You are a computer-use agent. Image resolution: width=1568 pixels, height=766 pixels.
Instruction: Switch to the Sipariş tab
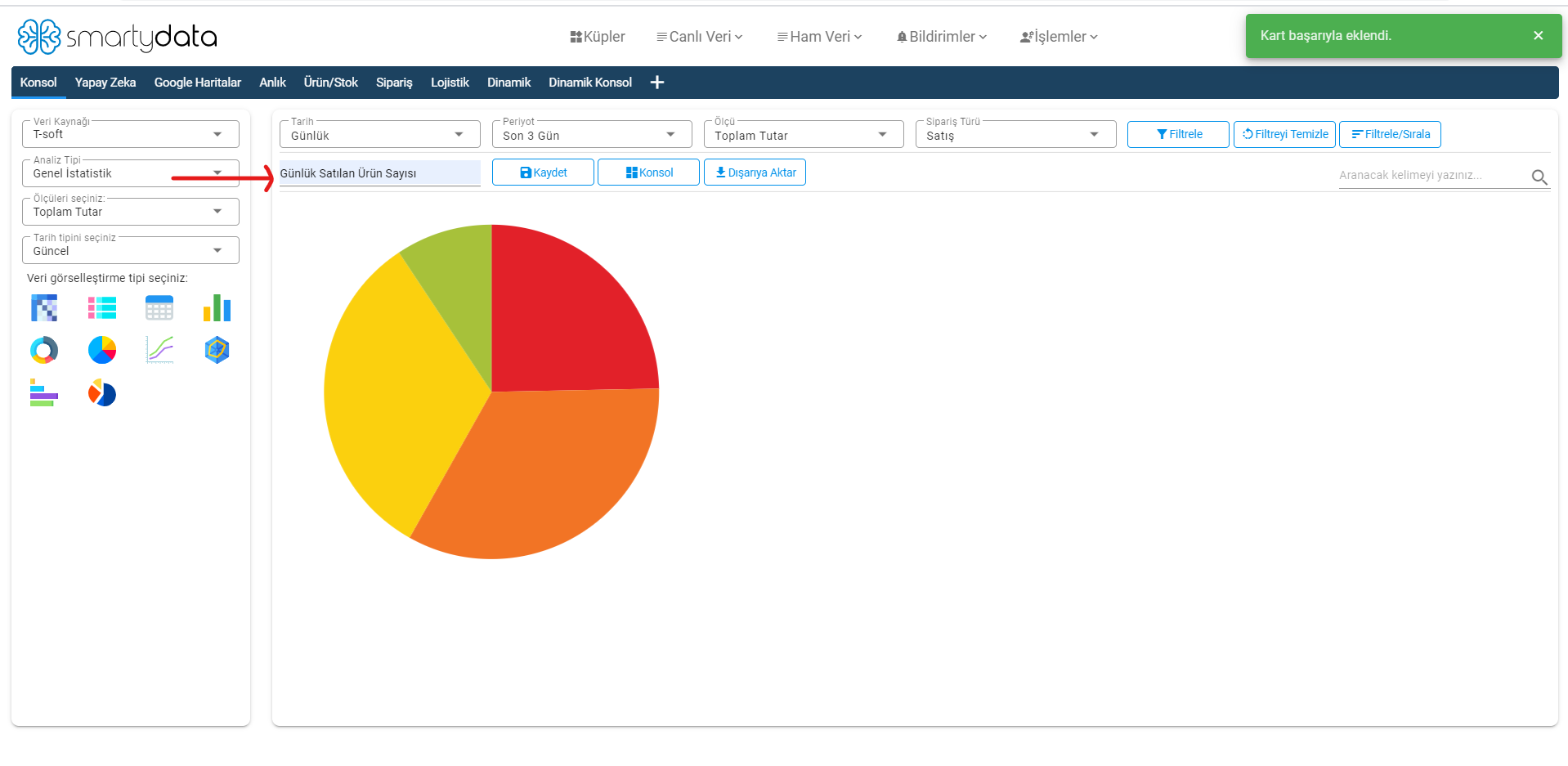[x=394, y=83]
